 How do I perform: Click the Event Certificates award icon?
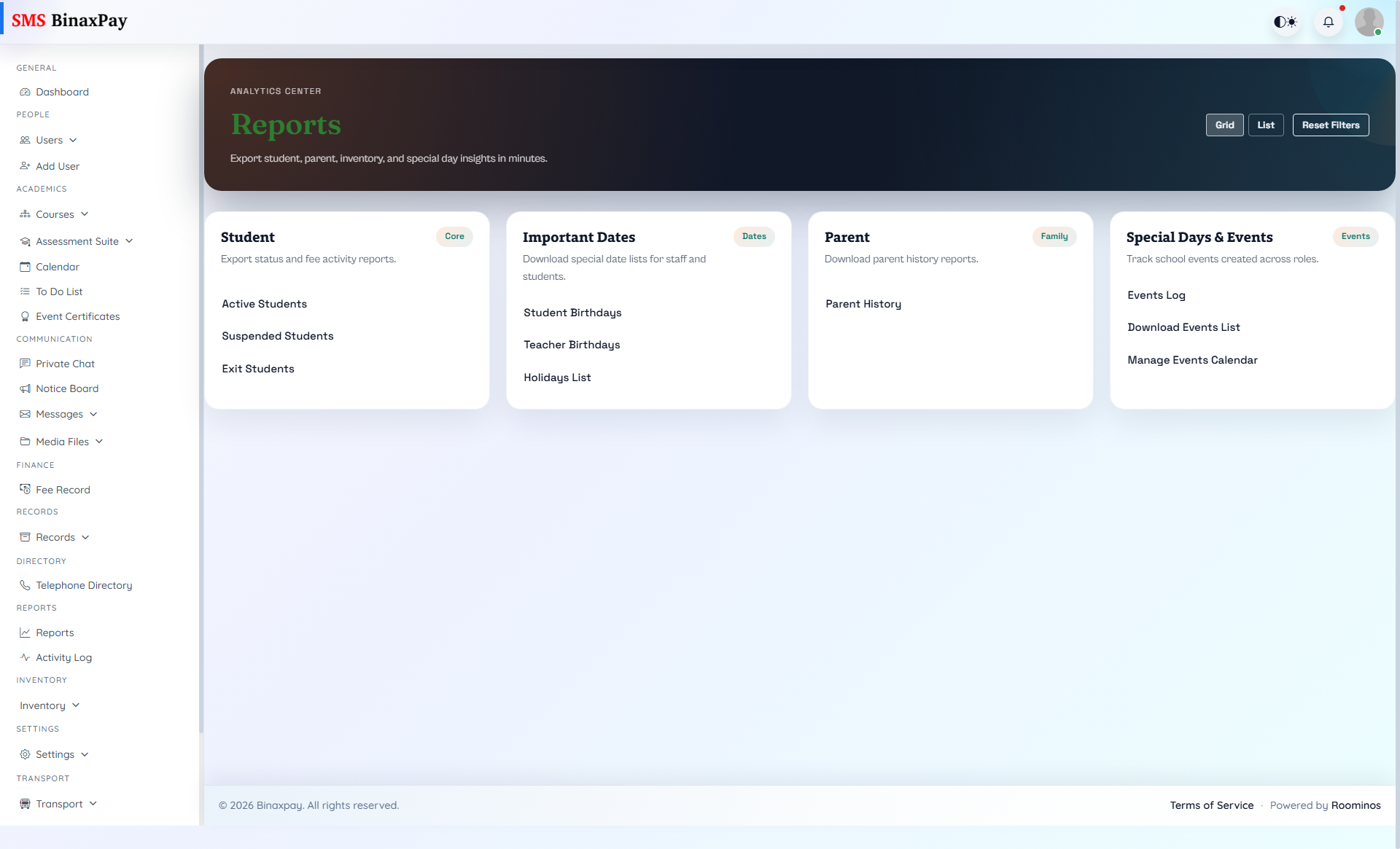[25, 316]
